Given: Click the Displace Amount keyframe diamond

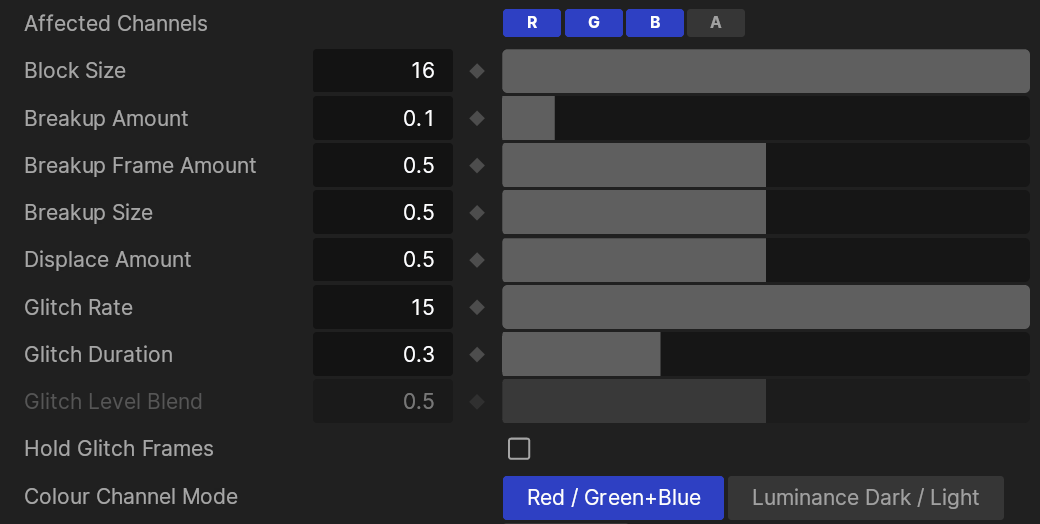Looking at the screenshot, I should pyautogui.click(x=477, y=260).
